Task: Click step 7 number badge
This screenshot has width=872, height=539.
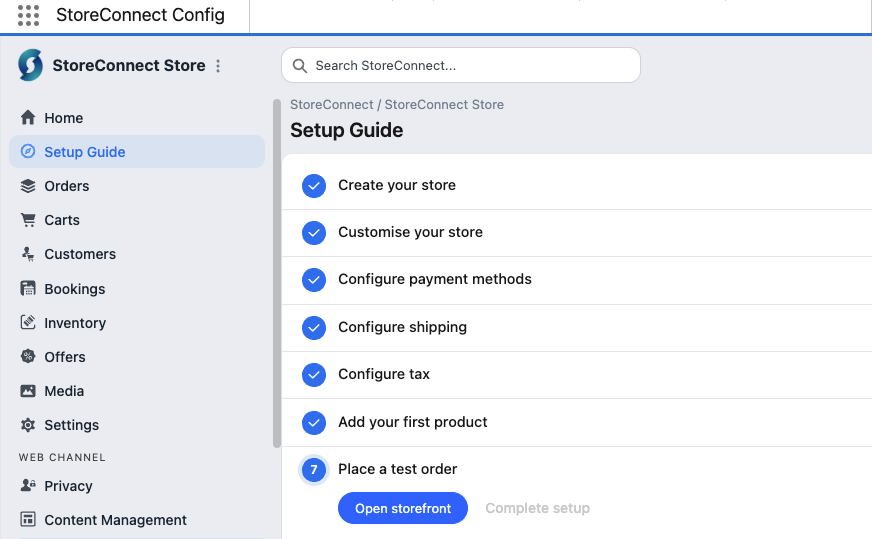Action: point(314,469)
